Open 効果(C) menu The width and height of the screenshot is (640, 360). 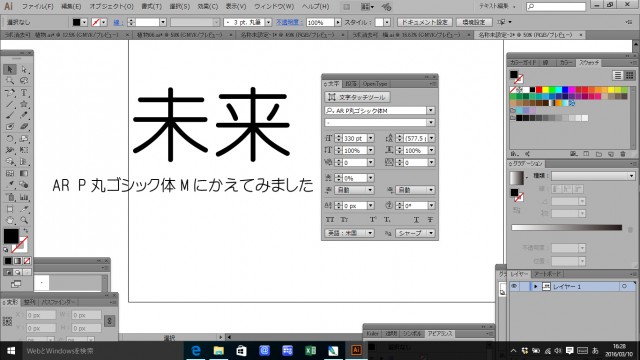[207, 7]
